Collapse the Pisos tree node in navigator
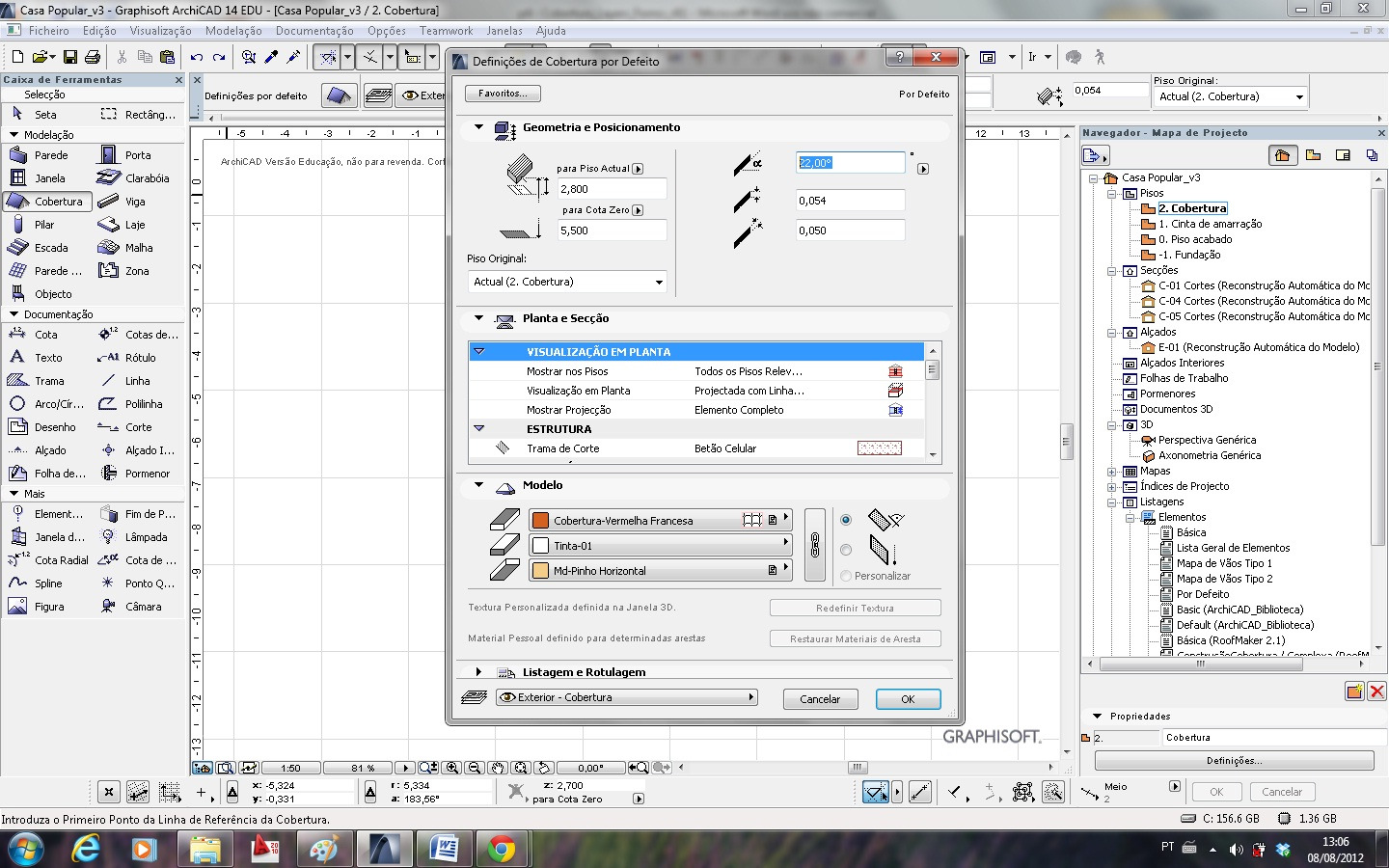 [x=1111, y=193]
